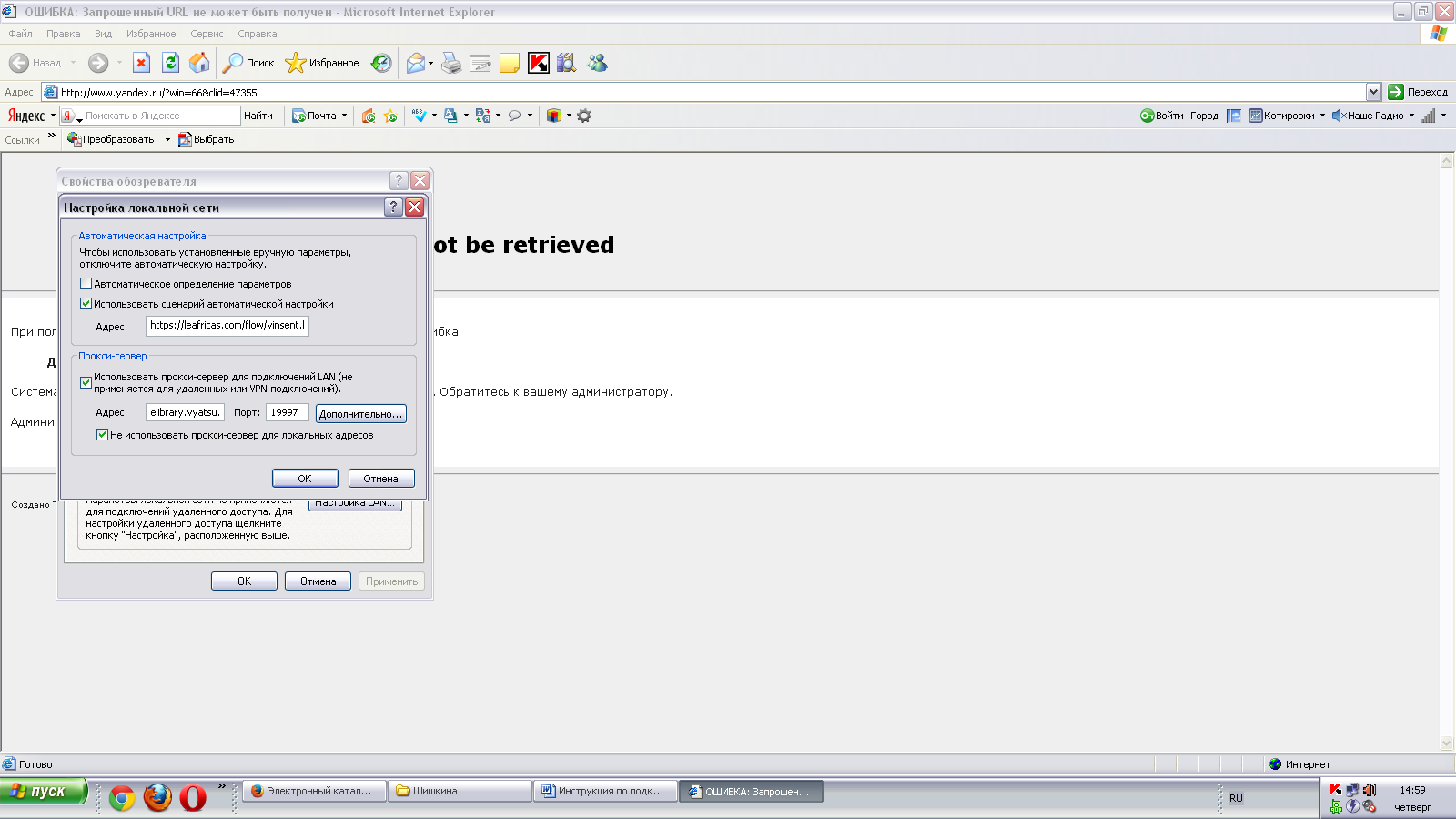Stop page loading with the red X icon

click(x=141, y=63)
